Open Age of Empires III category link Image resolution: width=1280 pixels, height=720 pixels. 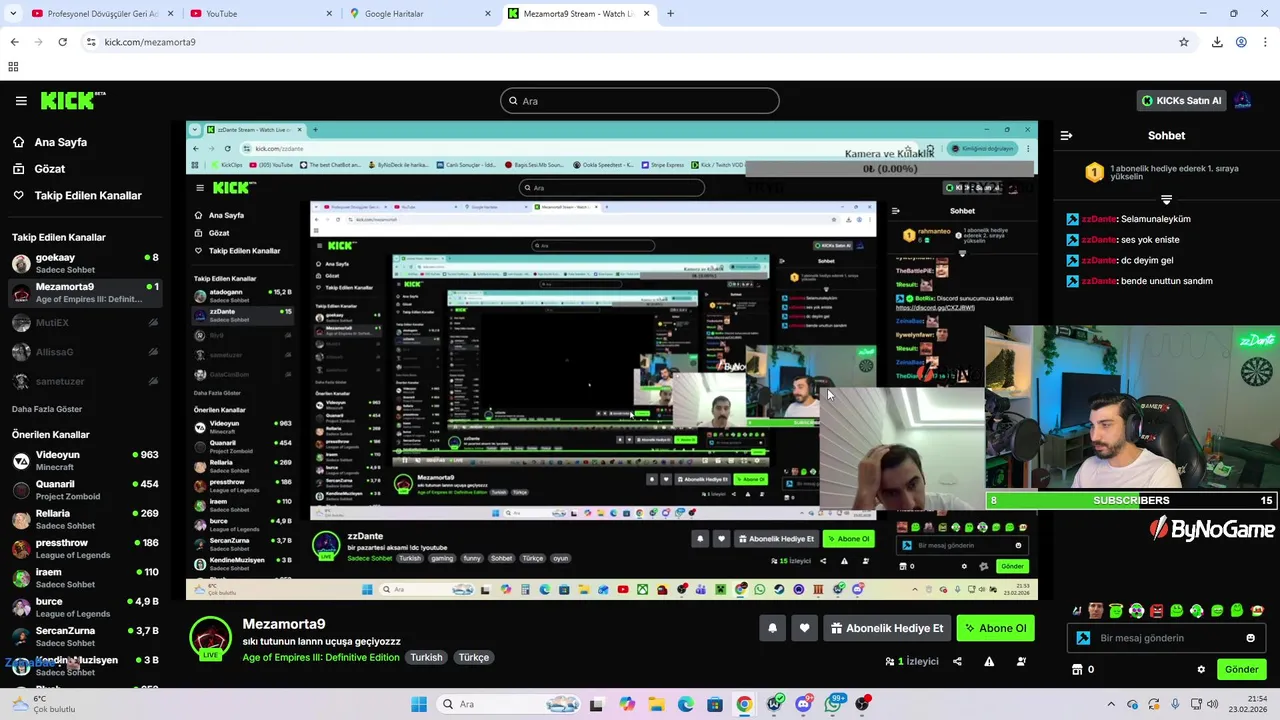click(321, 657)
